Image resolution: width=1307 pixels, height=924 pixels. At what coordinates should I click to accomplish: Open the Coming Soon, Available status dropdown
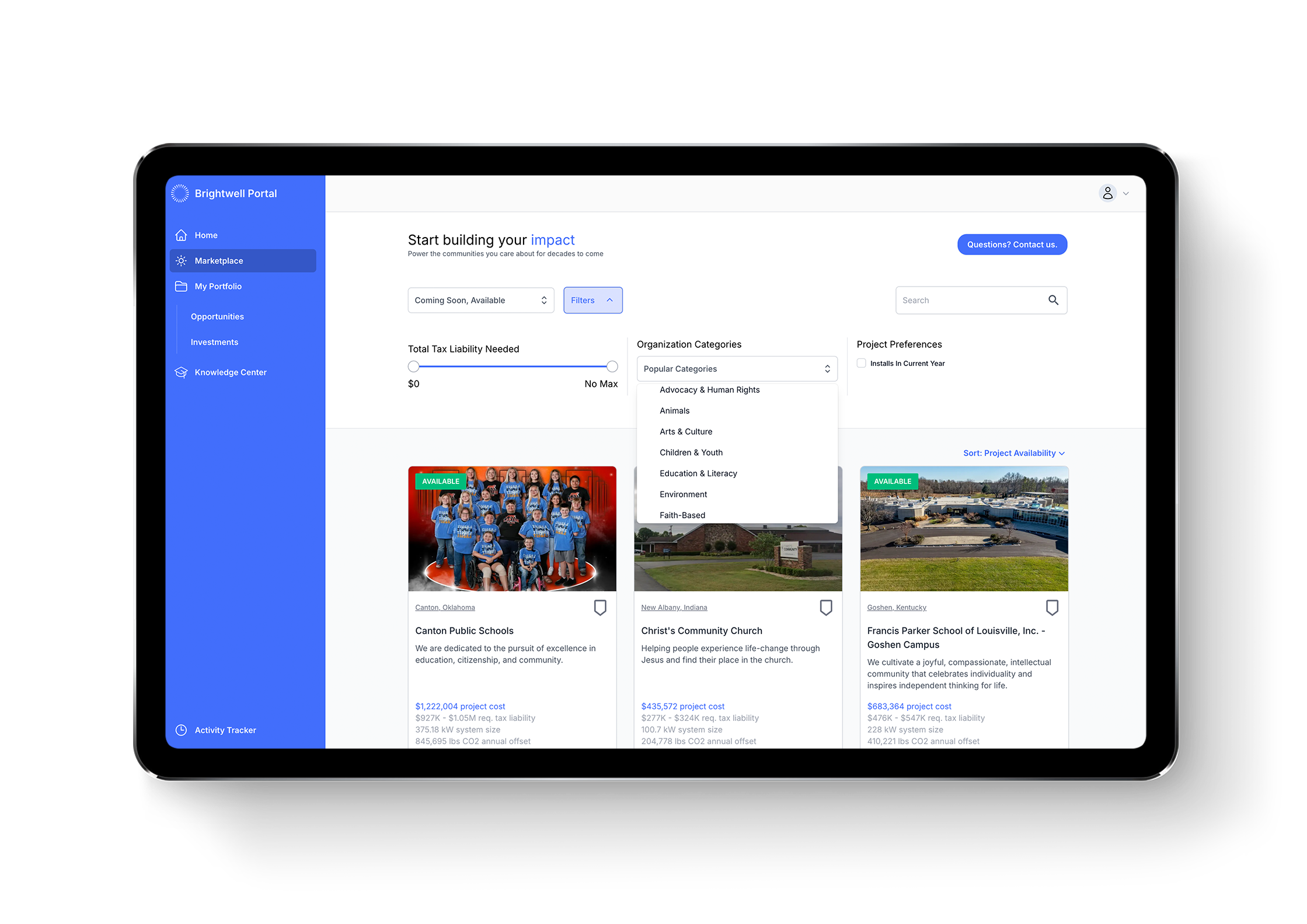(x=480, y=300)
